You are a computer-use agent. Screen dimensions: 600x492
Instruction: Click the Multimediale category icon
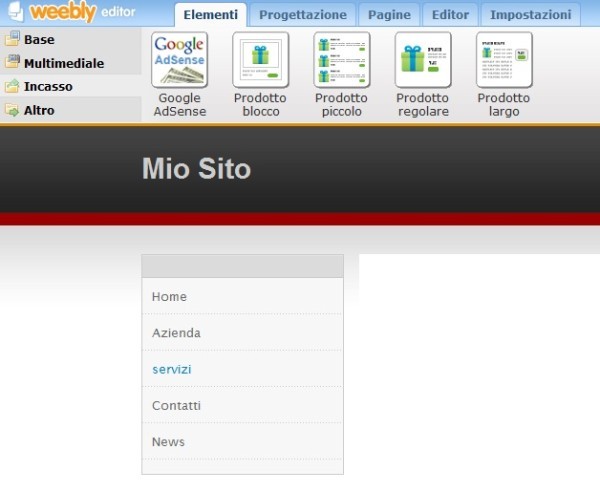pyautogui.click(x=12, y=63)
